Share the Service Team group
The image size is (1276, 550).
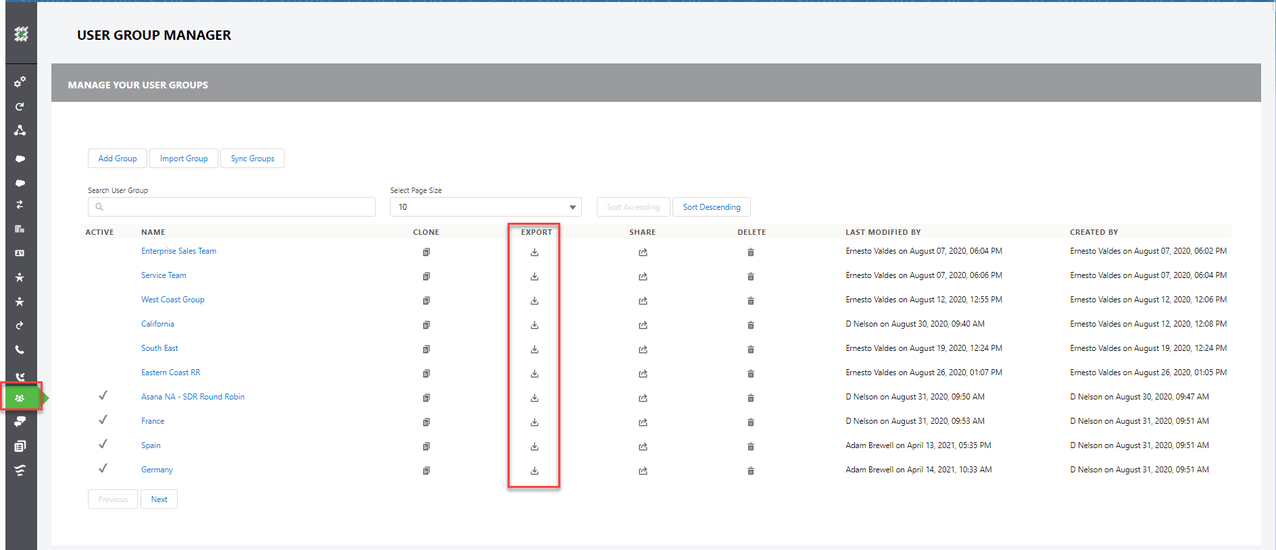643,276
